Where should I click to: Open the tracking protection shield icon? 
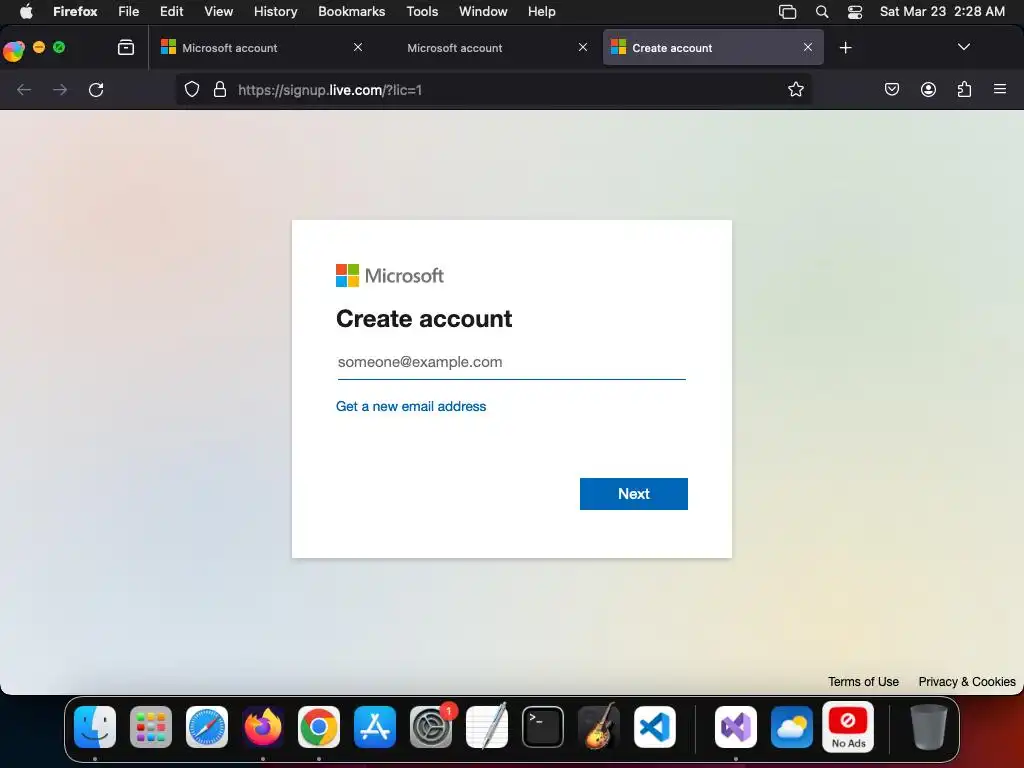tap(191, 89)
